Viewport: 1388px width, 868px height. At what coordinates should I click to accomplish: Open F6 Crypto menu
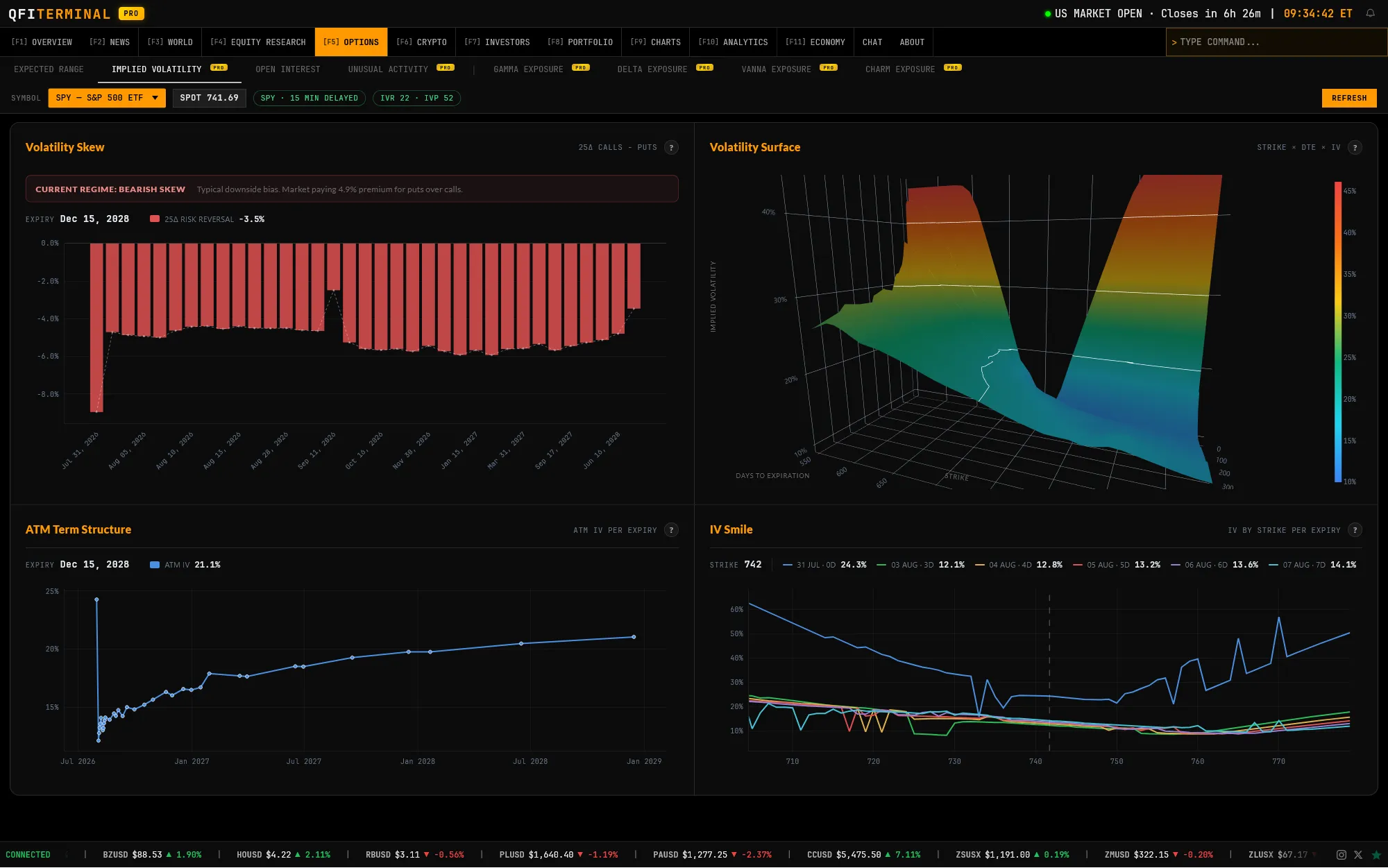421,42
